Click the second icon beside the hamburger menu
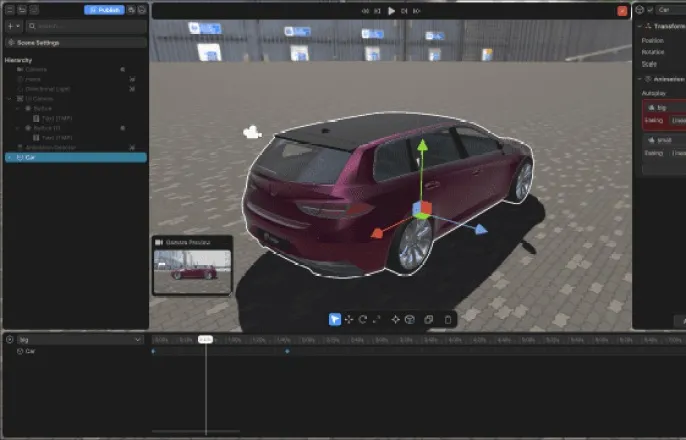Viewport: 686px width, 440px height. [22, 10]
